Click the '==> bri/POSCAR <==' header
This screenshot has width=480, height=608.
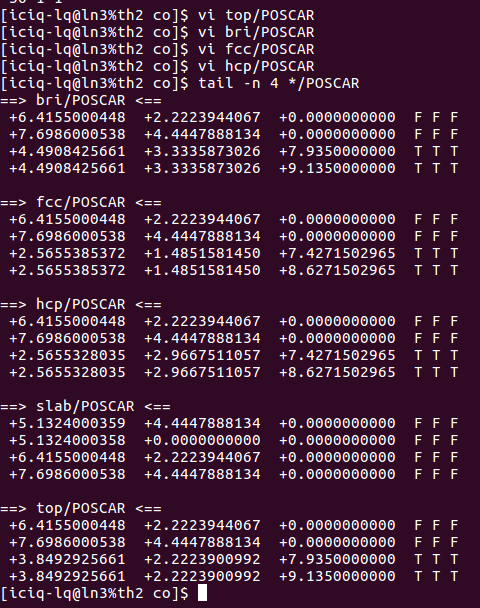(81, 100)
